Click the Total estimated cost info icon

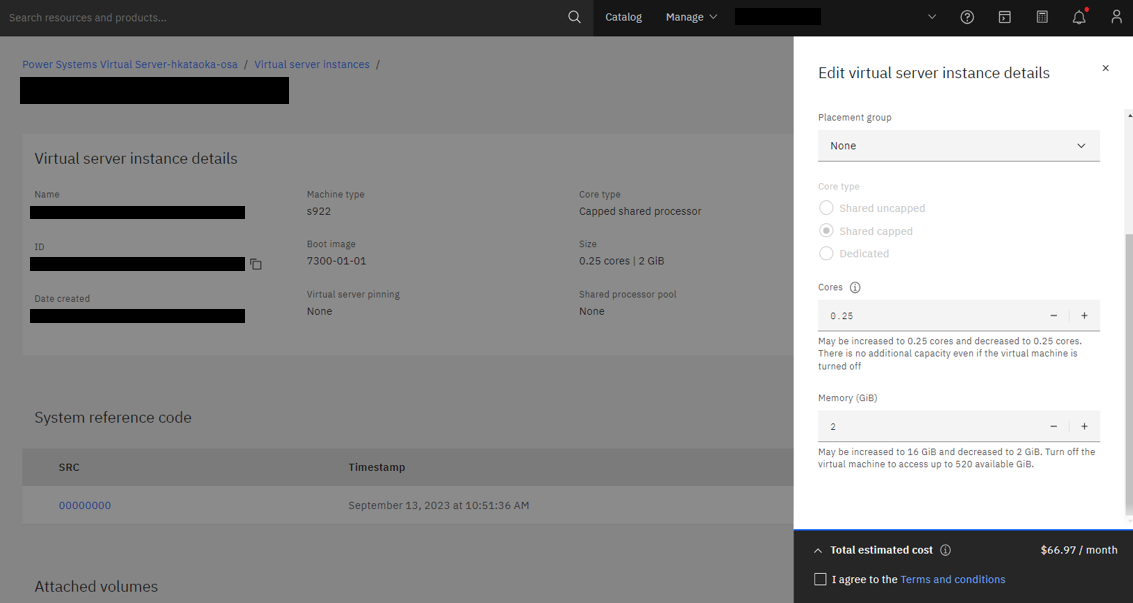945,550
